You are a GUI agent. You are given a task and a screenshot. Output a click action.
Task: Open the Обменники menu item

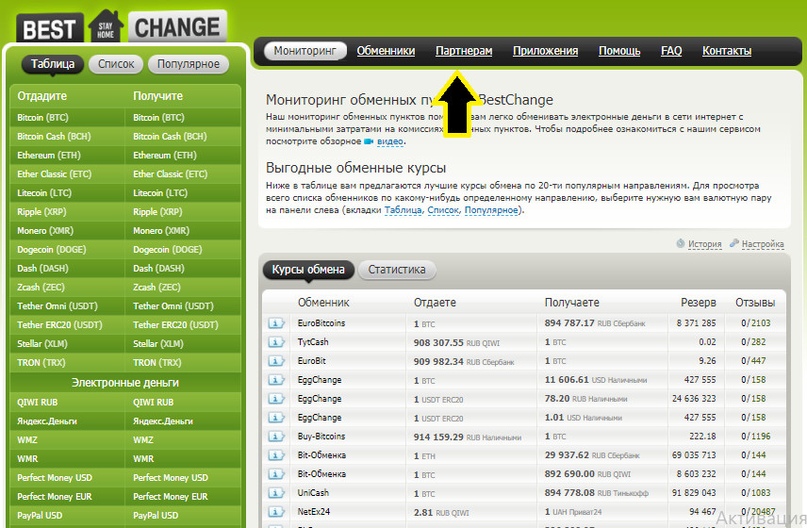tap(386, 51)
